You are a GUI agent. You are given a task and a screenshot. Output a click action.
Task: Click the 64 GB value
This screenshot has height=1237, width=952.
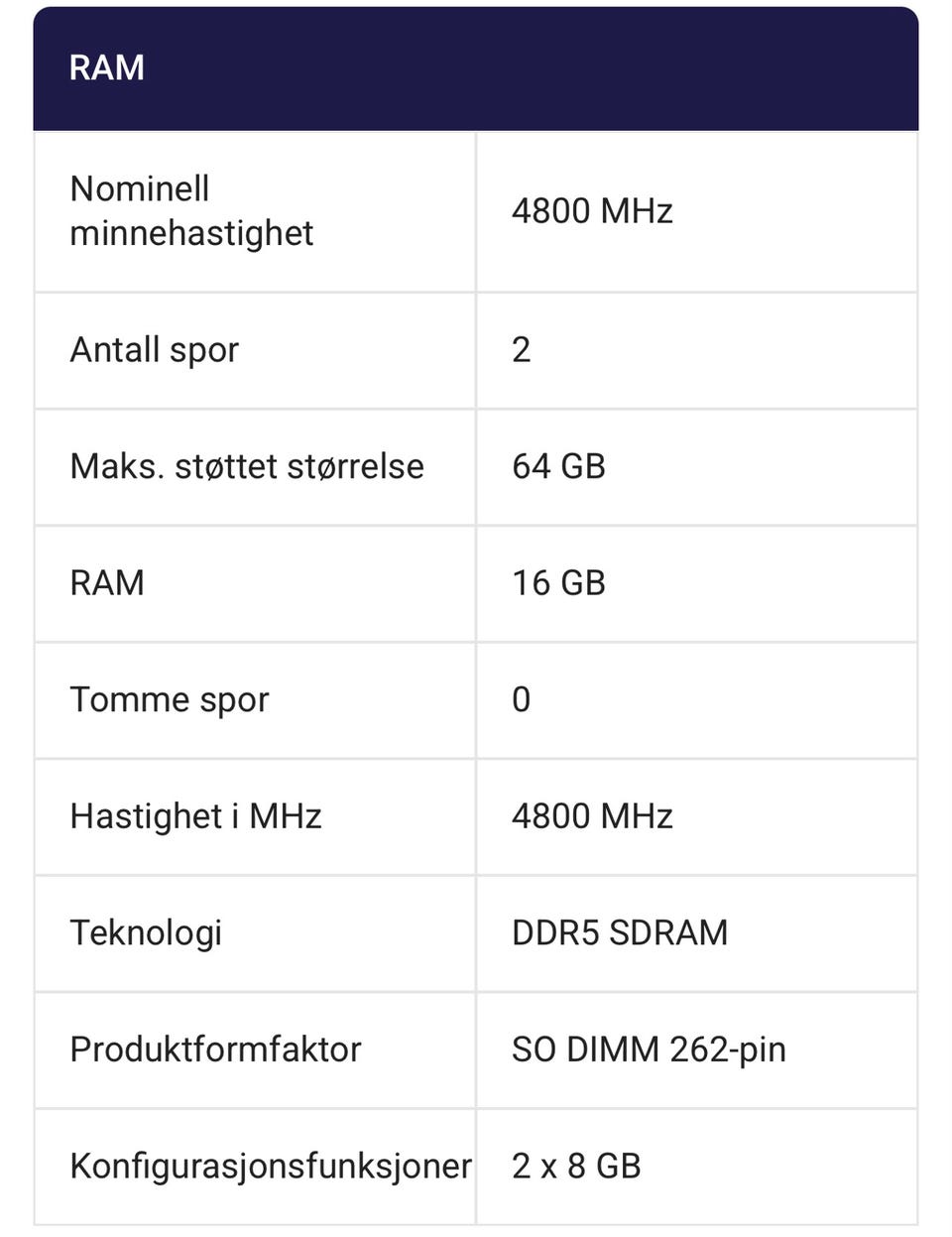(x=558, y=466)
